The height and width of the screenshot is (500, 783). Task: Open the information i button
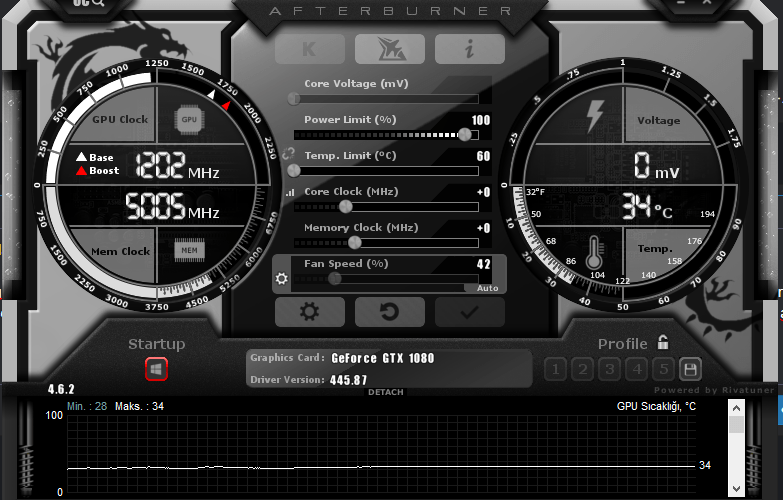click(469, 49)
